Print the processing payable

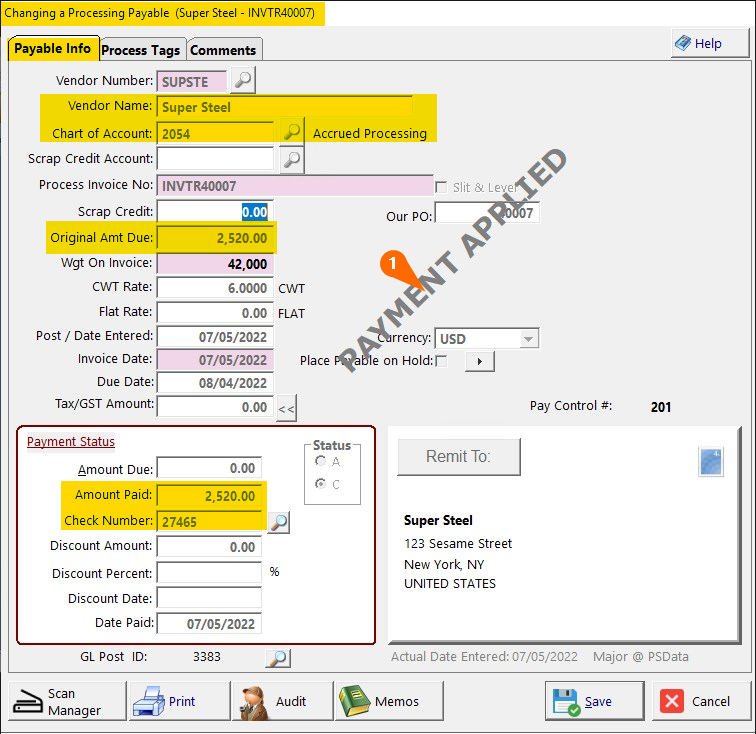tap(179, 701)
